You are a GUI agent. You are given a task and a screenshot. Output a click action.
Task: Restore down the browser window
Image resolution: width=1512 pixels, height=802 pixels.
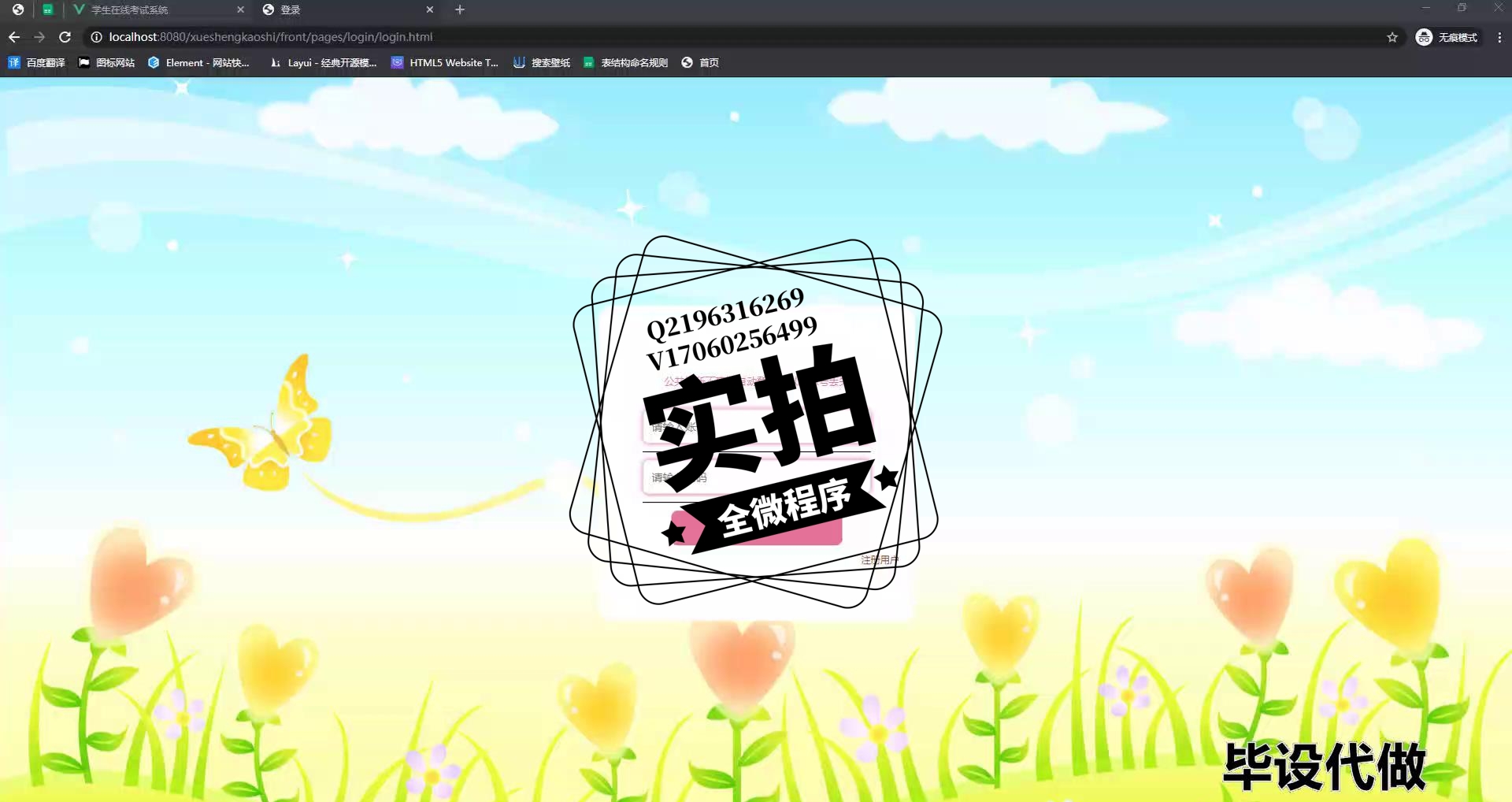(1462, 8)
